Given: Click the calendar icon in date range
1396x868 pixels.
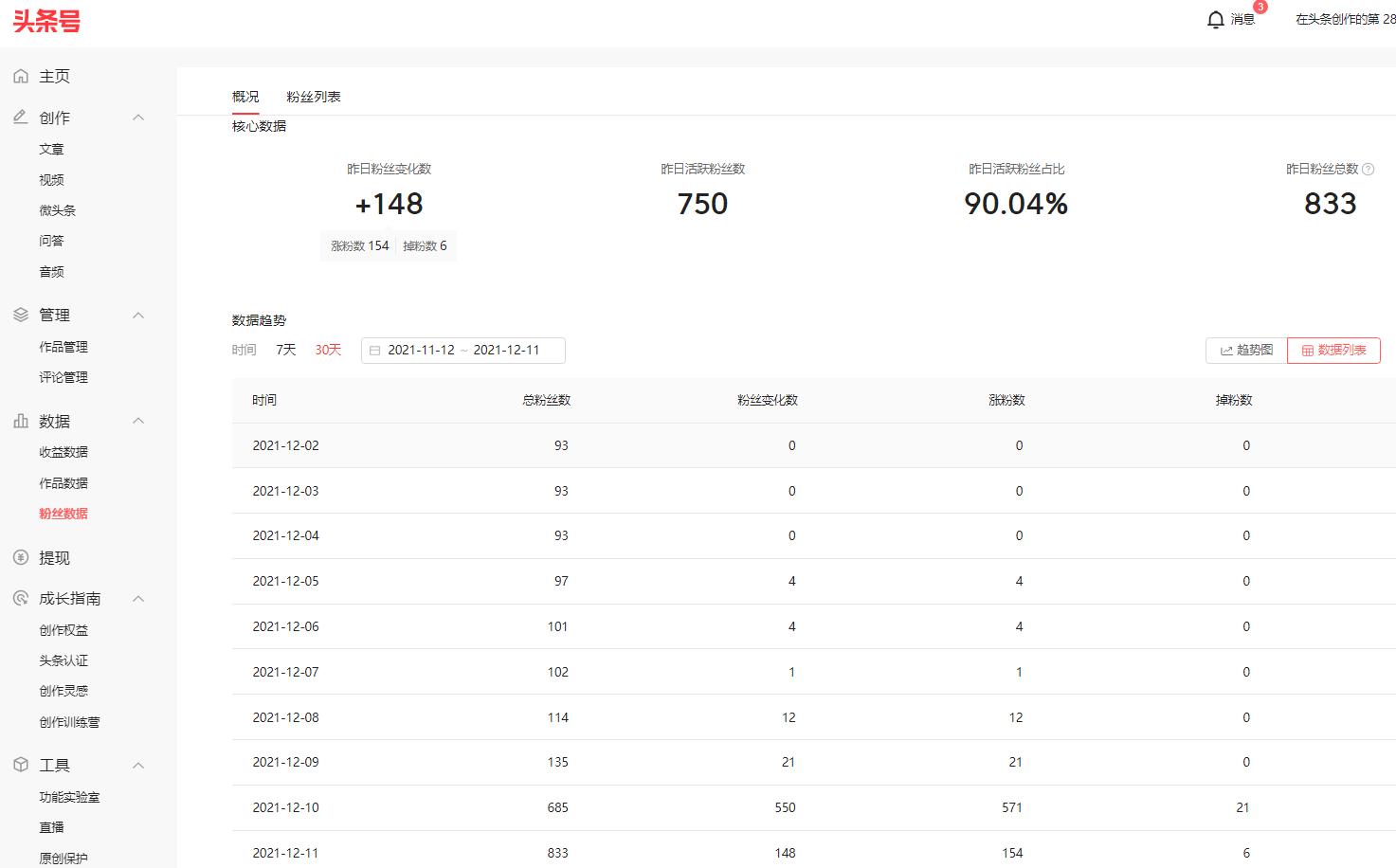Looking at the screenshot, I should pos(374,351).
